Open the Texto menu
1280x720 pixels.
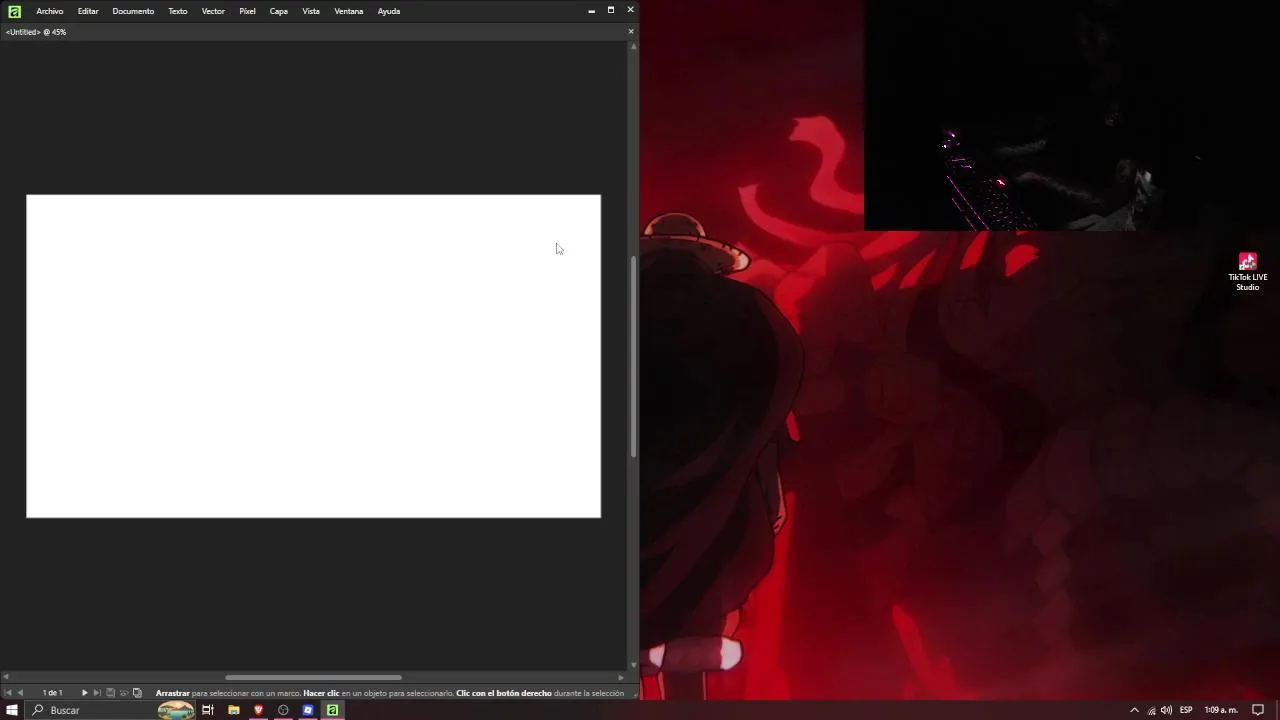tap(178, 11)
